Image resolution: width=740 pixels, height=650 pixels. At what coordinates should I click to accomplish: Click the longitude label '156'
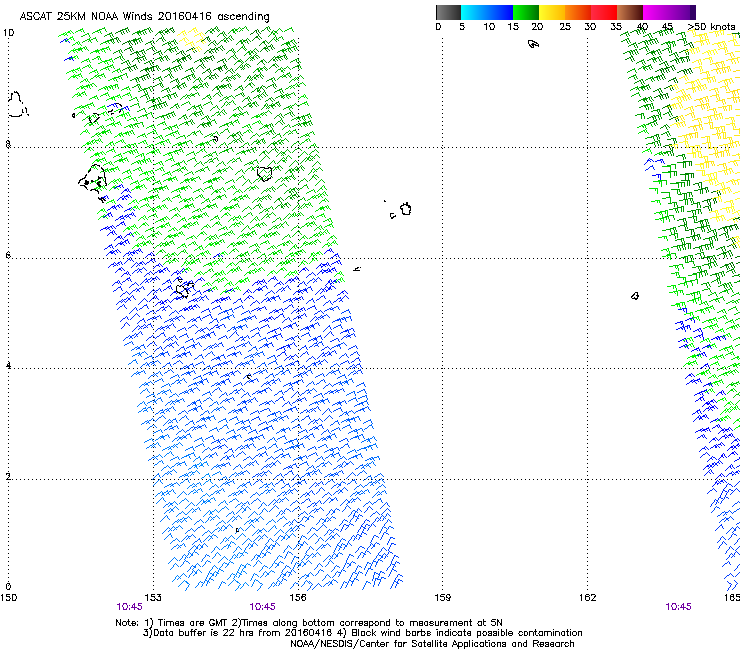point(298,598)
